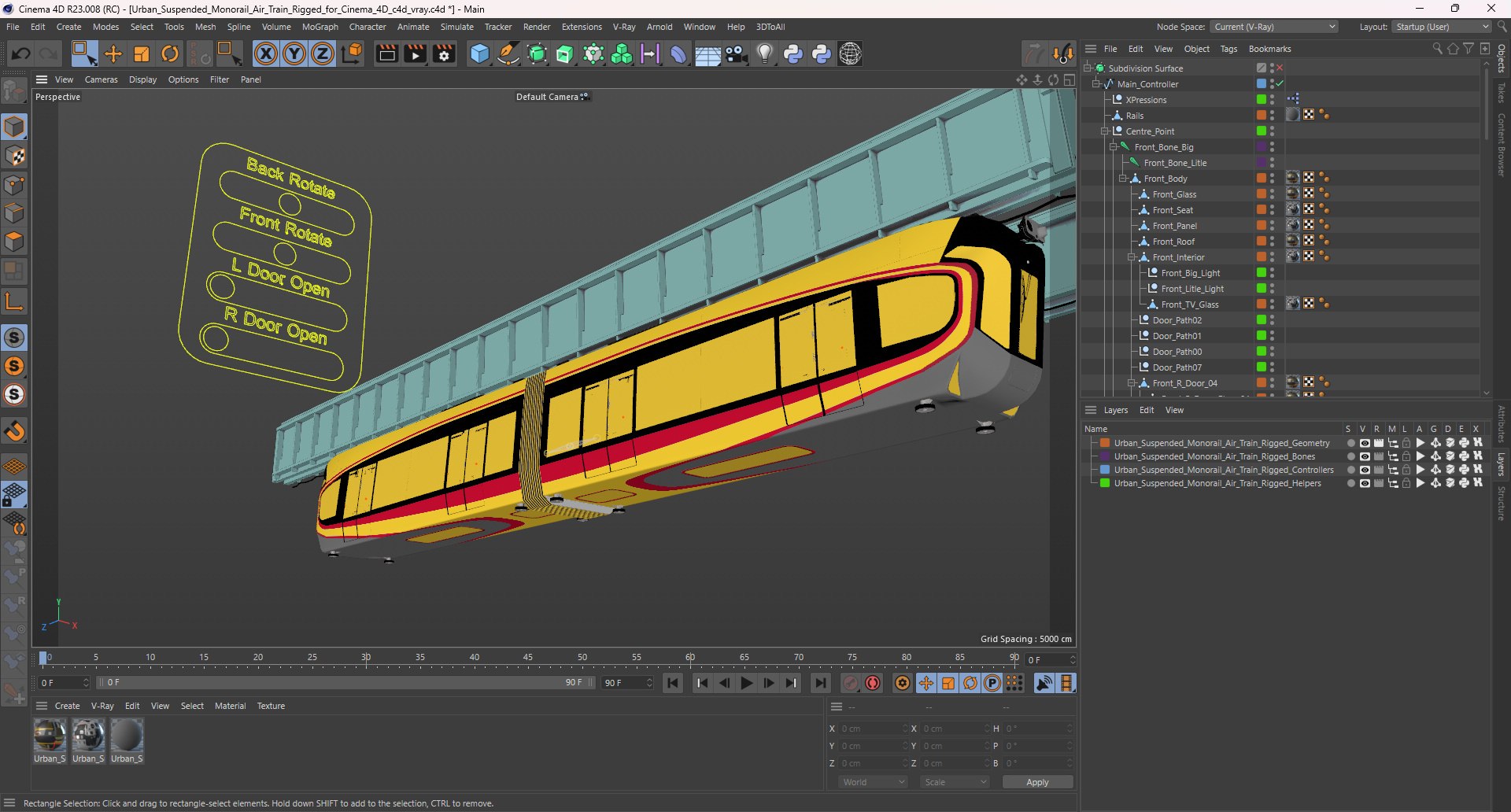Screen dimensions: 1511x812
Task: Toggle view eye for Geometry layer
Action: 1365,443
